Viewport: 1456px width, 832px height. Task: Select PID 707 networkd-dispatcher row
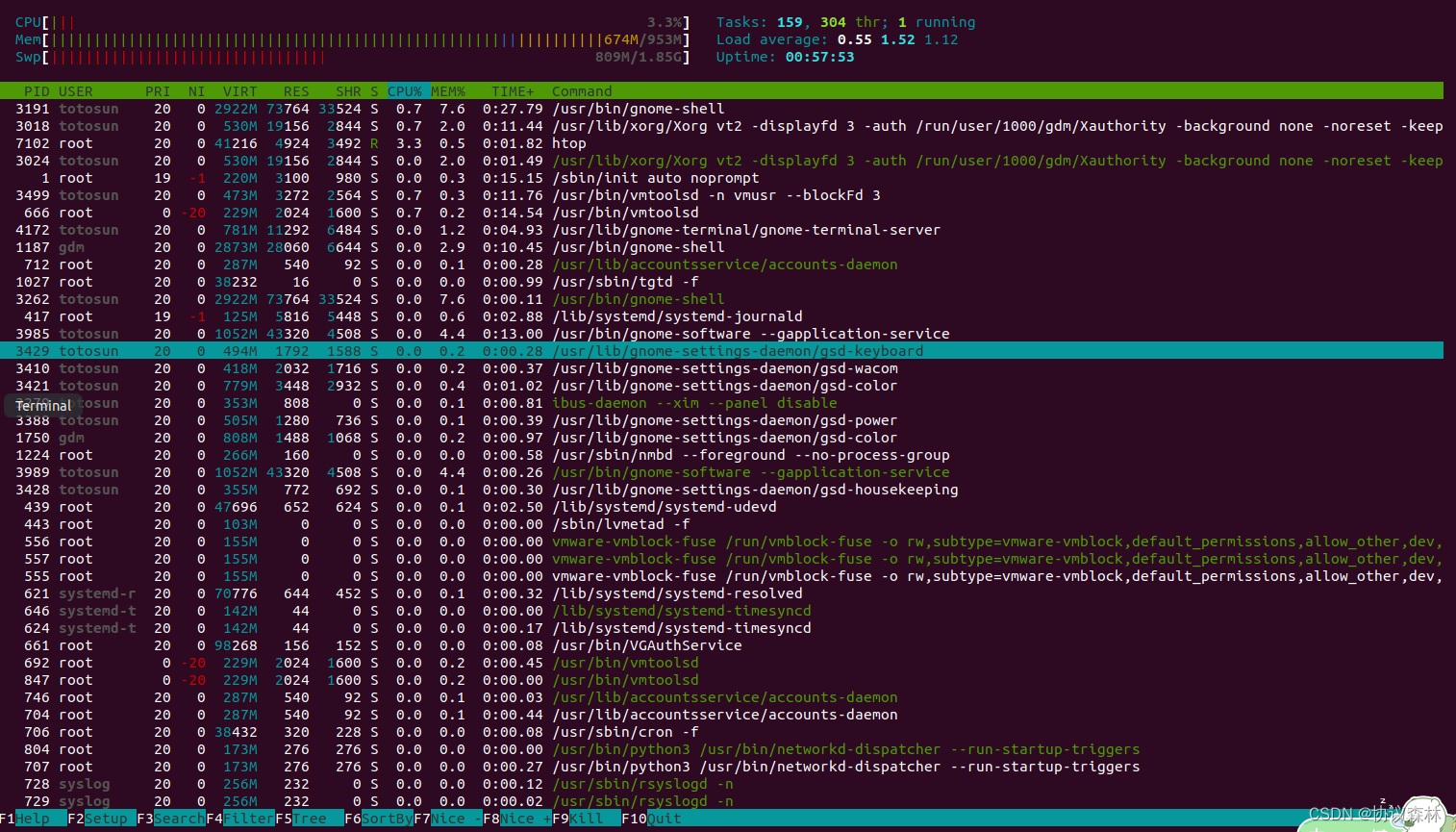pyautogui.click(x=721, y=767)
